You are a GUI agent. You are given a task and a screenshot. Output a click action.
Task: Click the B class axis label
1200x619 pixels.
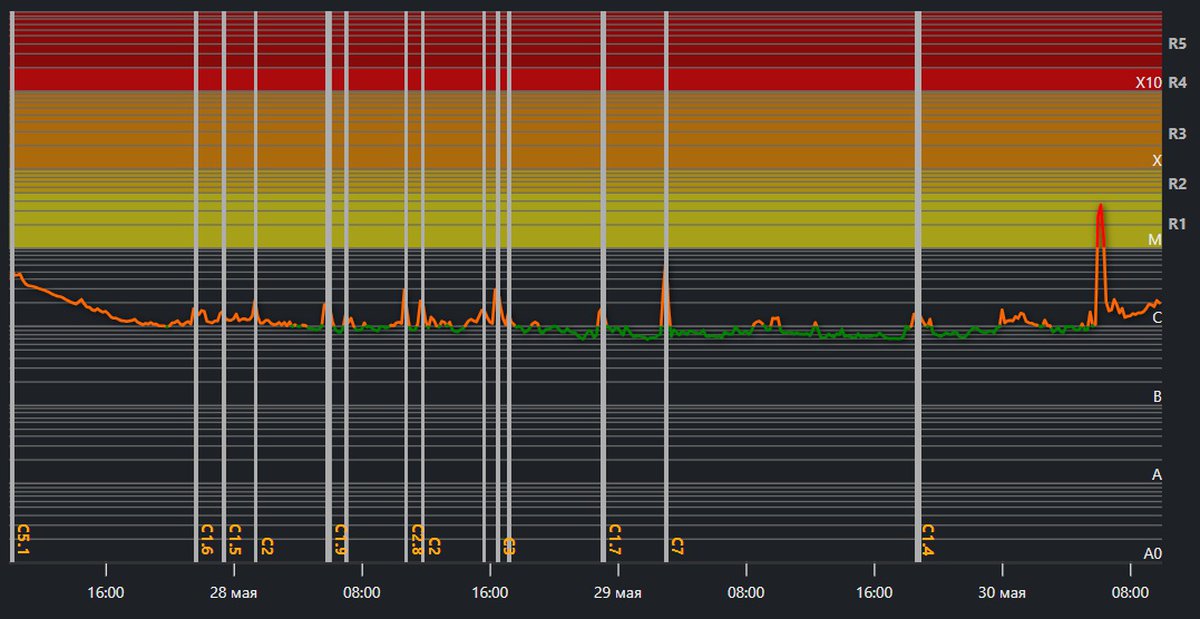(1157, 397)
